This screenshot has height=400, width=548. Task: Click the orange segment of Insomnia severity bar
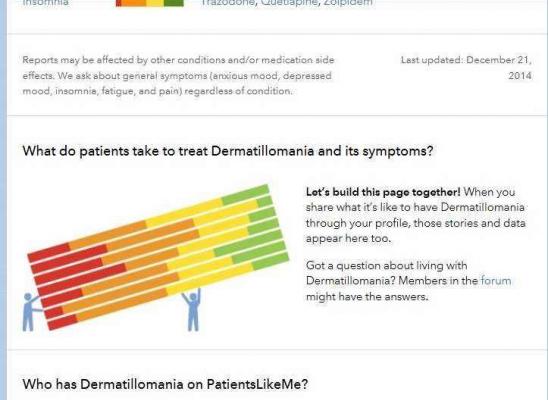pyautogui.click(x=134, y=3)
